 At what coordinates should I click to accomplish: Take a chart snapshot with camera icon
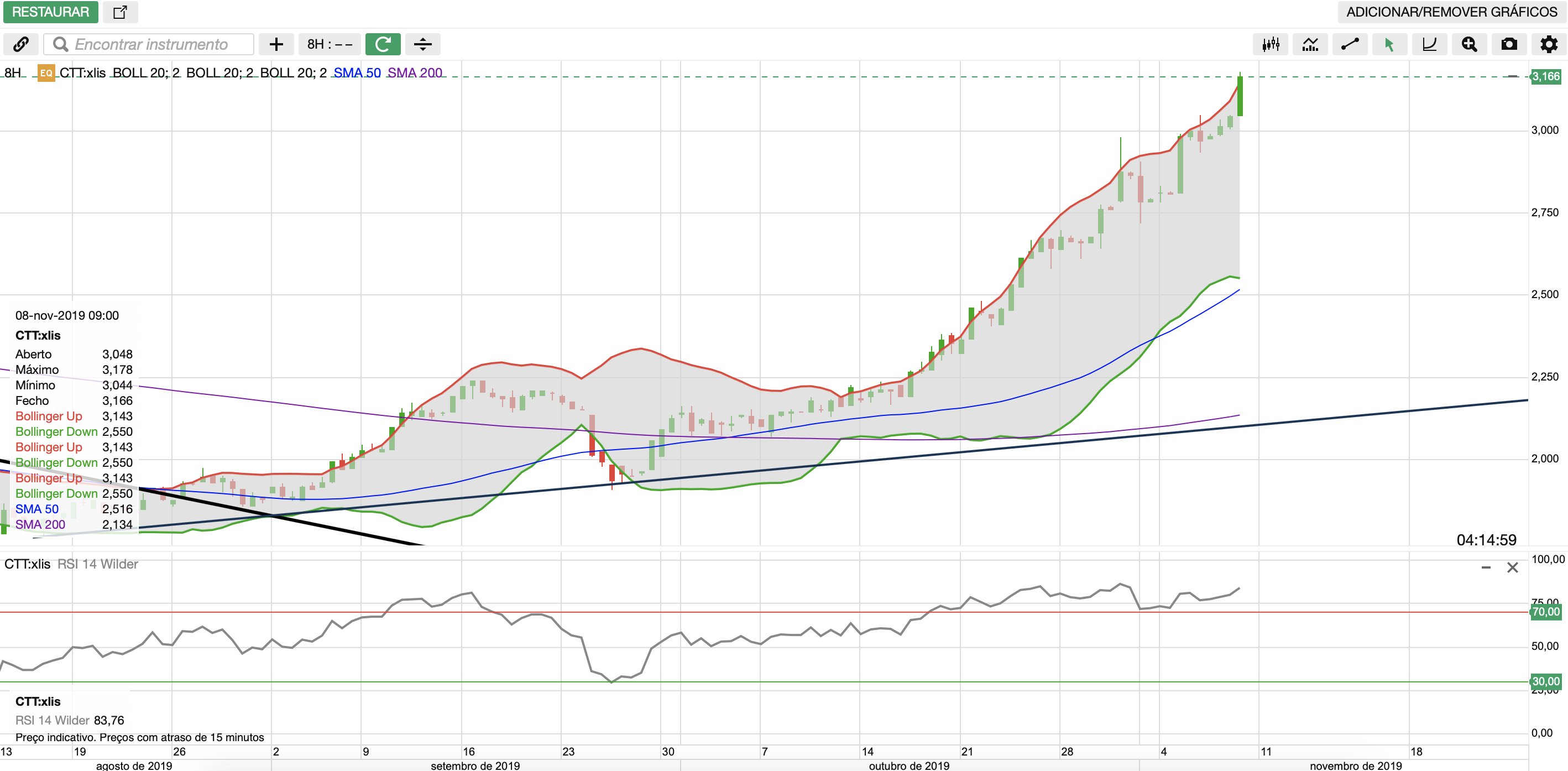[1509, 44]
